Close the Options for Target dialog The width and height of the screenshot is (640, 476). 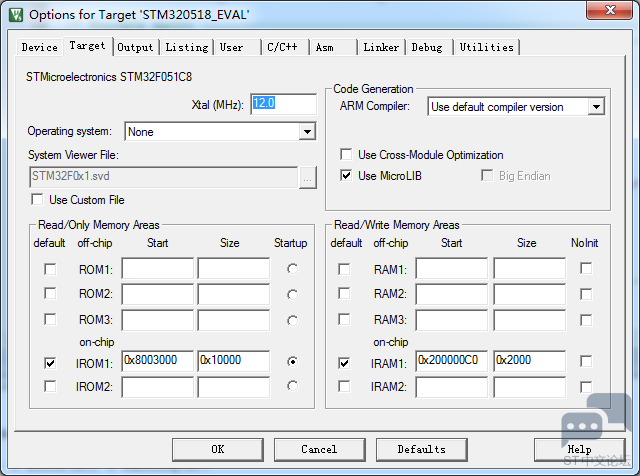[610, 10]
